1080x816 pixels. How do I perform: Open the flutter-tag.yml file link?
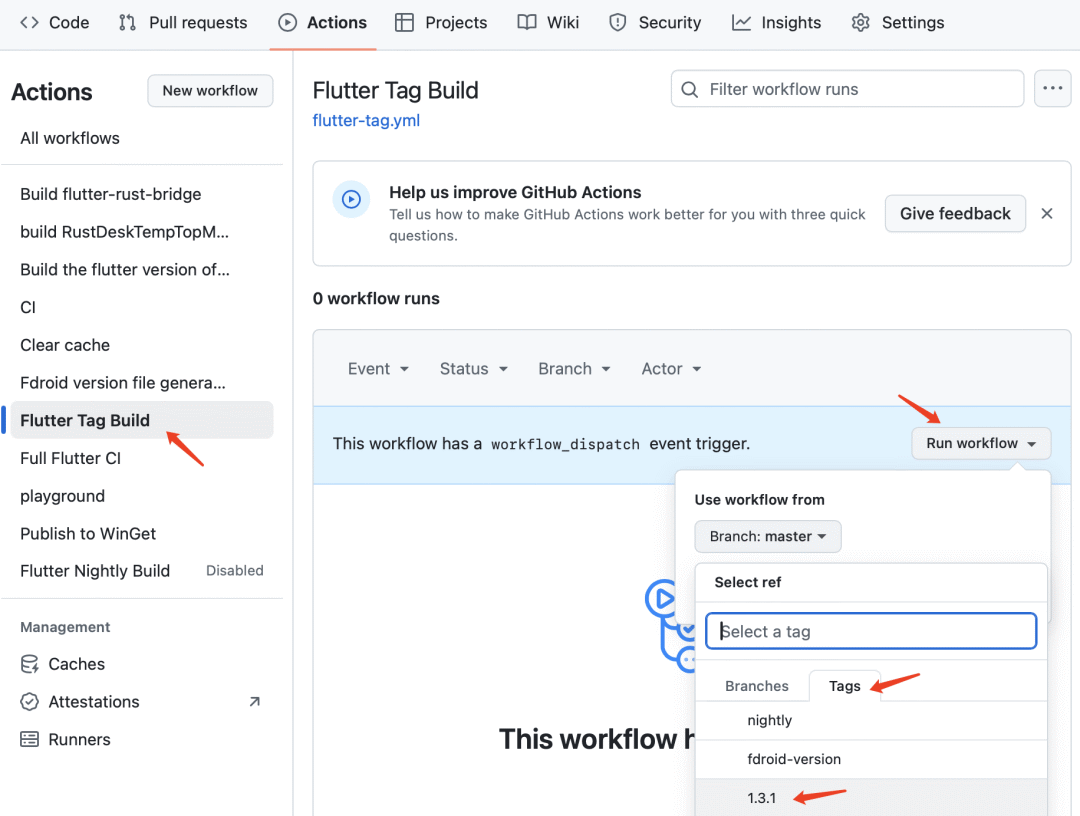coord(366,121)
